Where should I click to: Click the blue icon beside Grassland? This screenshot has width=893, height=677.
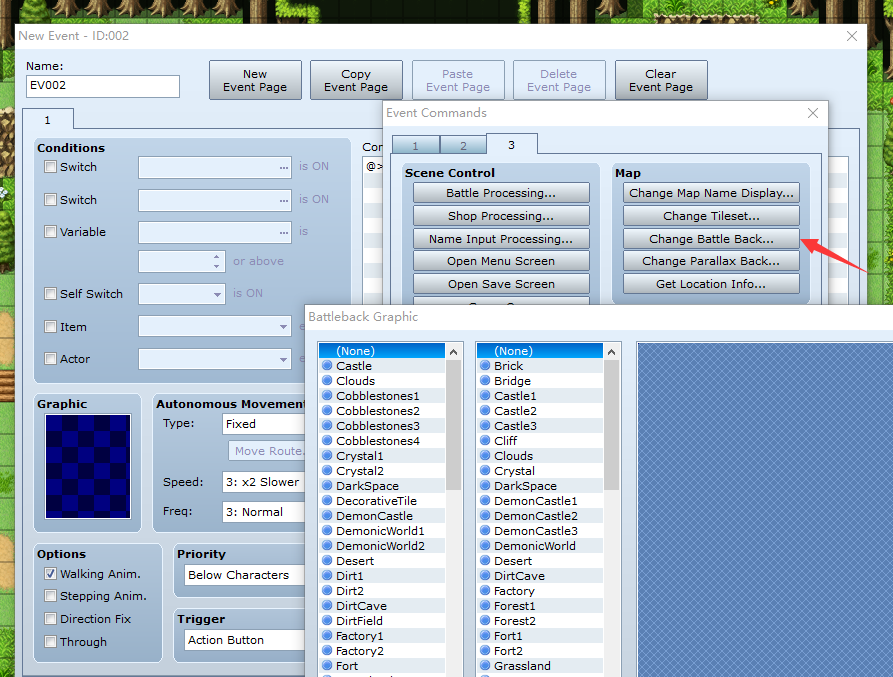point(485,666)
